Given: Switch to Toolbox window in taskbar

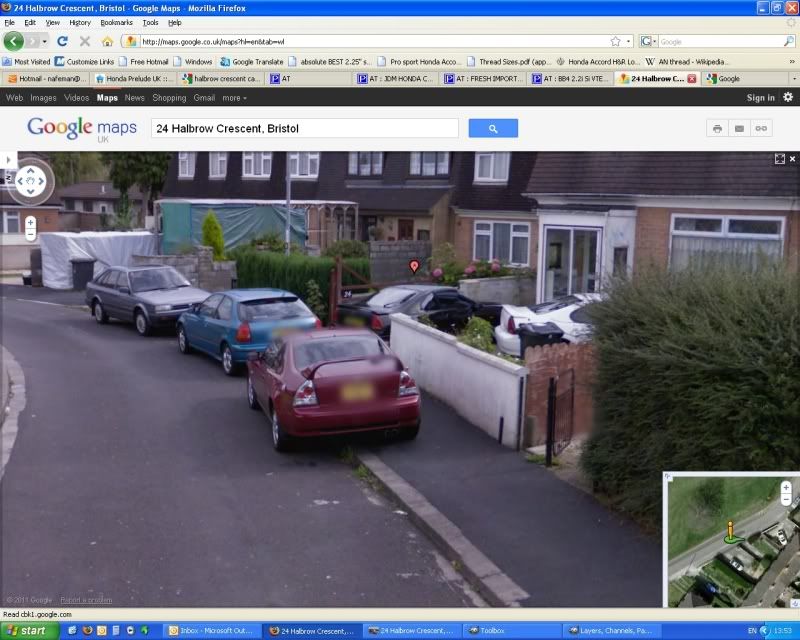Looking at the screenshot, I should pyautogui.click(x=513, y=631).
